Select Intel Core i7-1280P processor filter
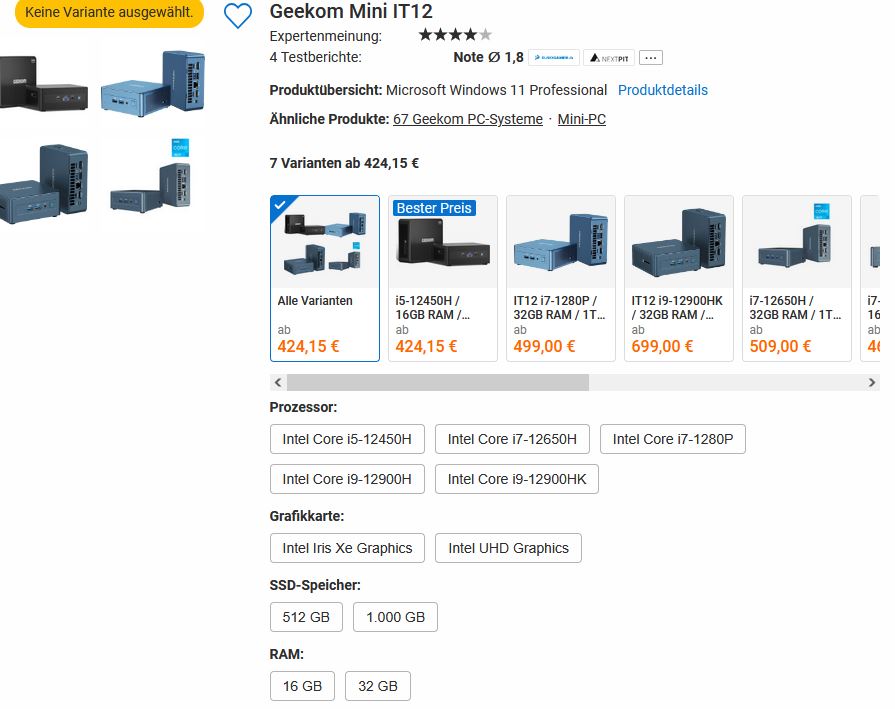This screenshot has height=709, width=895. point(672,439)
